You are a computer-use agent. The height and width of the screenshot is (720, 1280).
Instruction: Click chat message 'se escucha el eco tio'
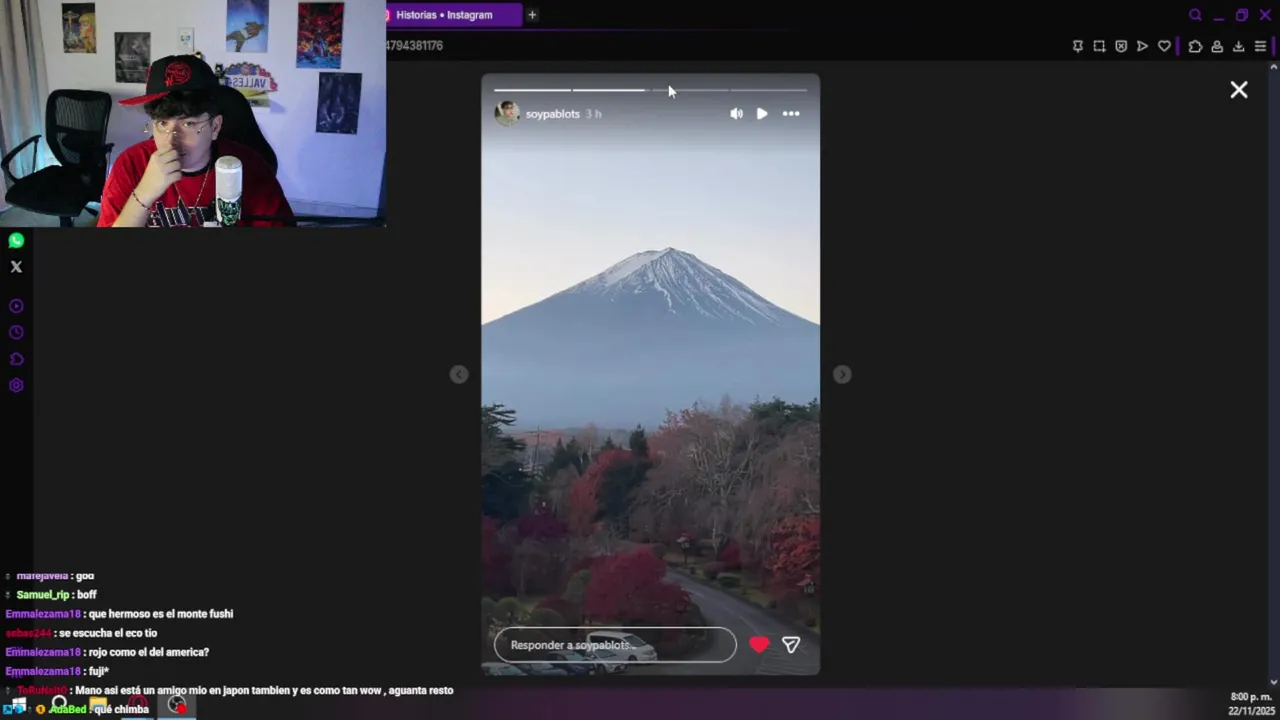[x=107, y=633]
